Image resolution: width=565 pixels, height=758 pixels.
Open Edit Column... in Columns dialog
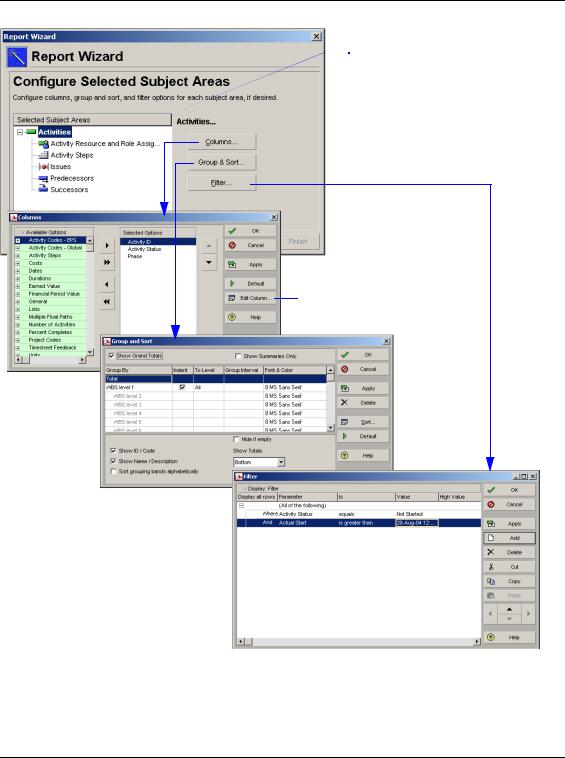250,298
